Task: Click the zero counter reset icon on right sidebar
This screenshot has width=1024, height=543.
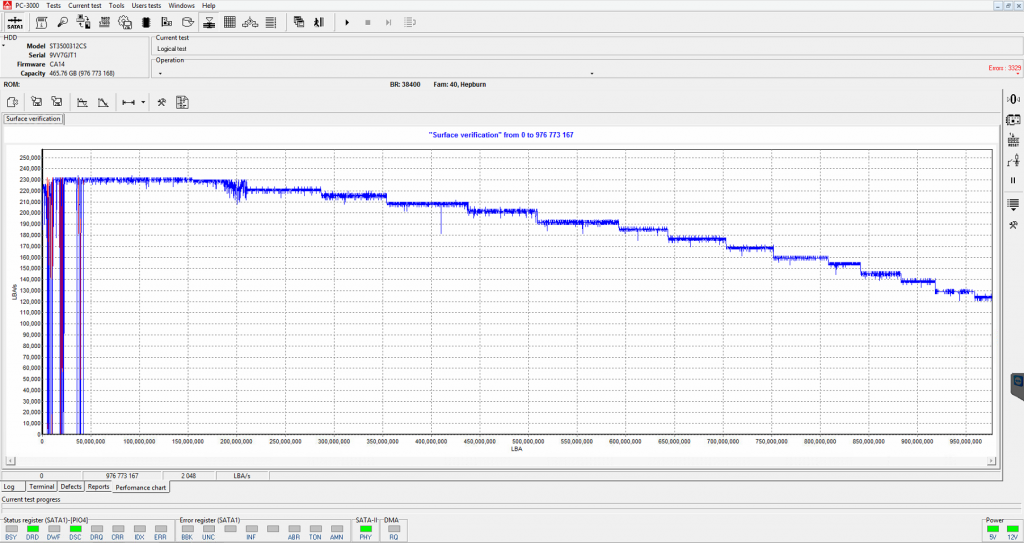Action: coord(1013,99)
